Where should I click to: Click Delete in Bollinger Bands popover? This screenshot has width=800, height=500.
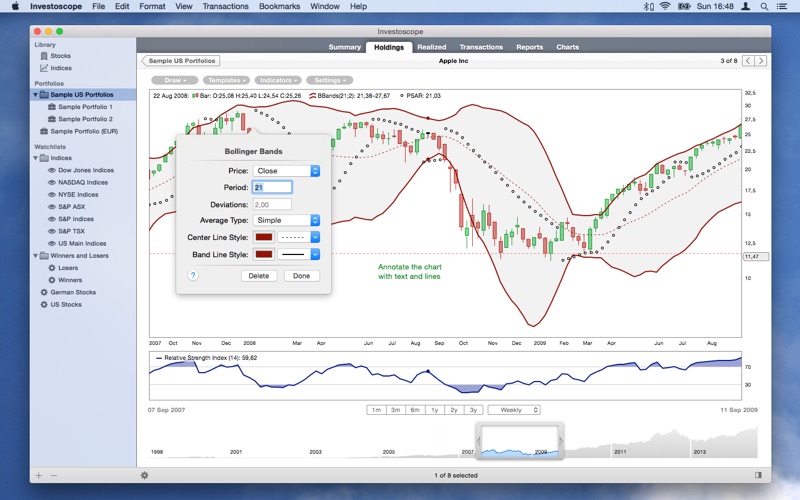click(x=259, y=276)
